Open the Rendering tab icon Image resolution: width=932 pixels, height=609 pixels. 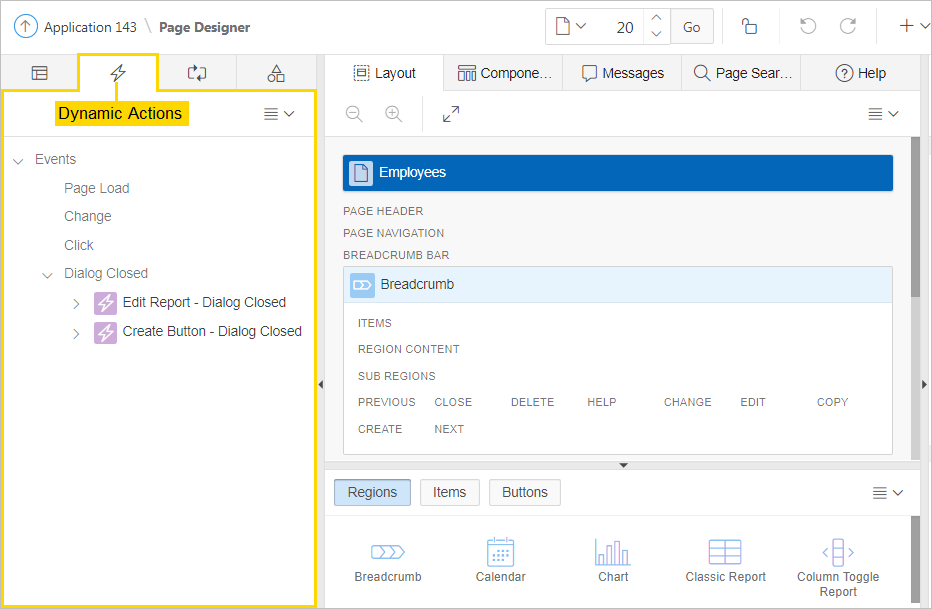click(x=39, y=73)
